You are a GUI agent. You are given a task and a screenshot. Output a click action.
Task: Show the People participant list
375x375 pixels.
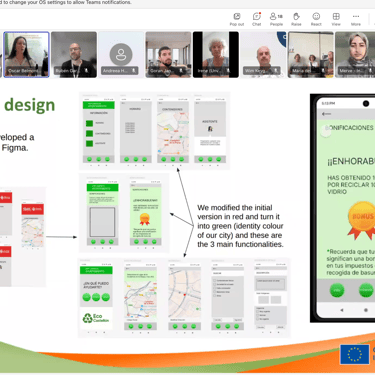click(276, 19)
